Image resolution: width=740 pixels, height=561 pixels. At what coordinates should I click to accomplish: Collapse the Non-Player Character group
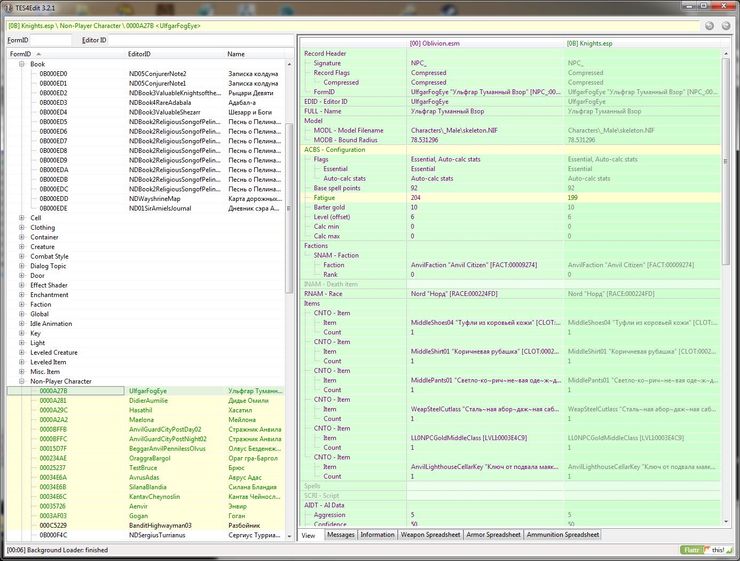point(22,381)
